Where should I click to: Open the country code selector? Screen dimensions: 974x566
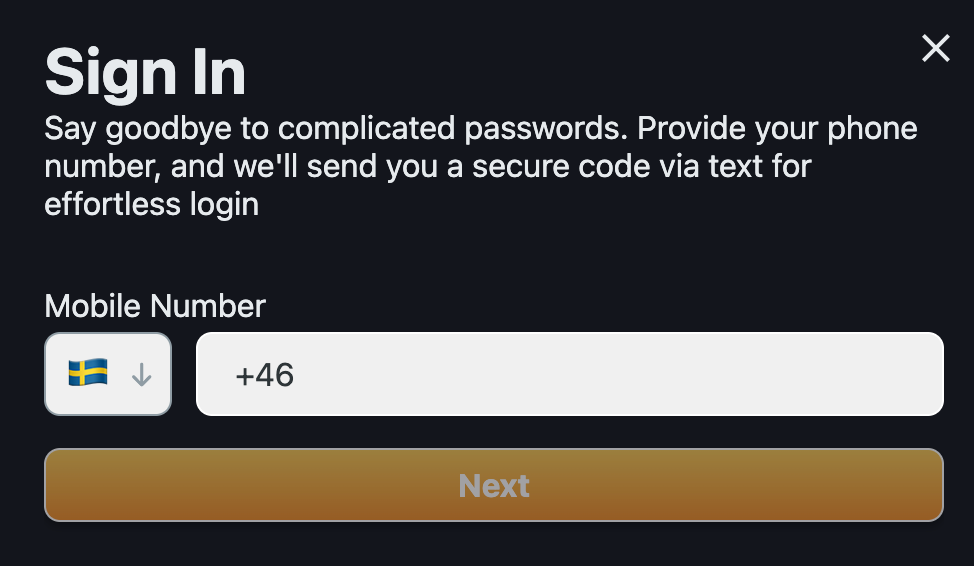[x=108, y=374]
